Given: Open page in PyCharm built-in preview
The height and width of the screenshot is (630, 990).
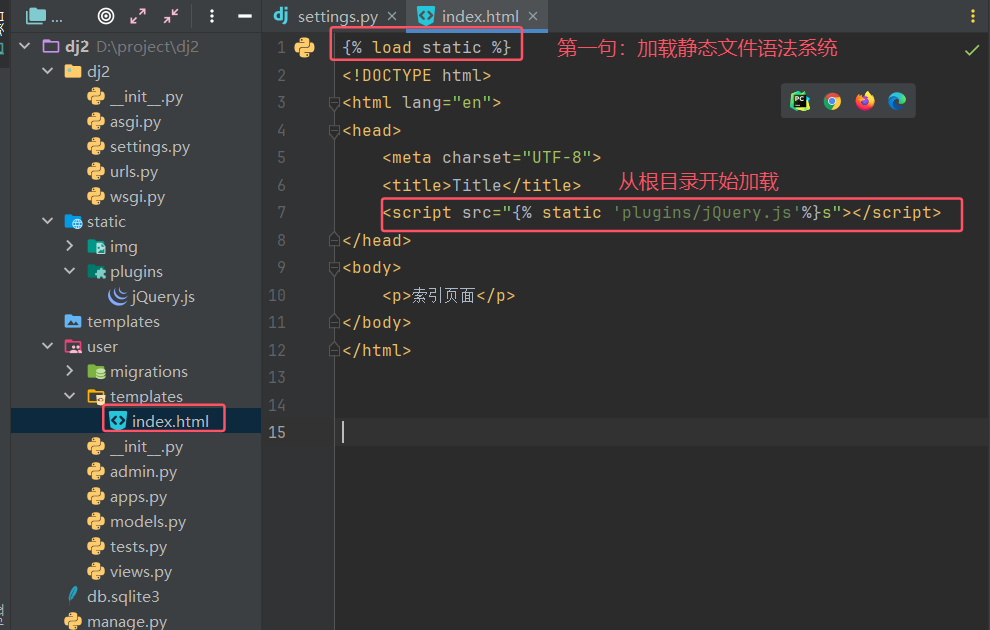Looking at the screenshot, I should (x=800, y=101).
